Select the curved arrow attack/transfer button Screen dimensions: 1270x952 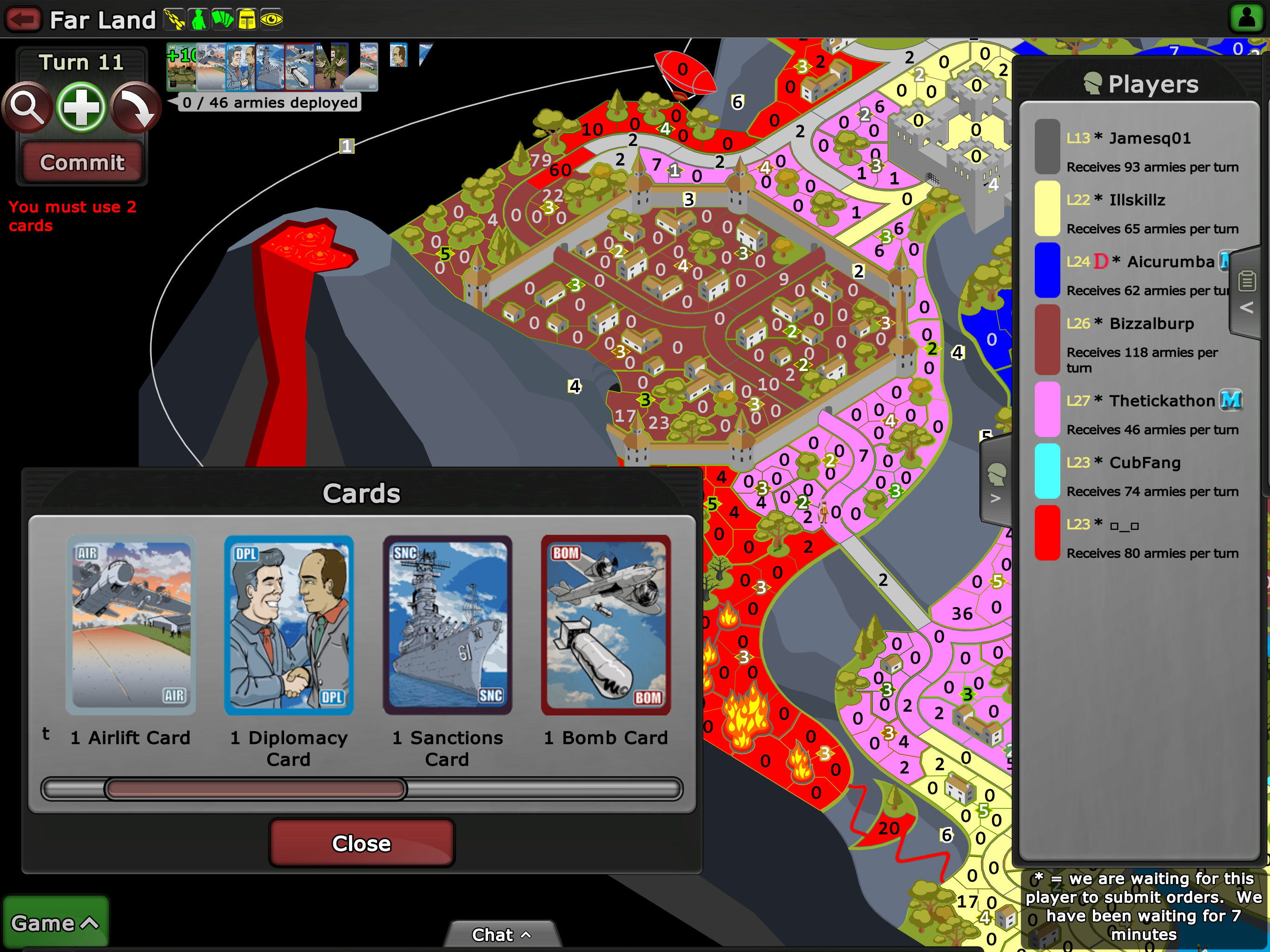pyautogui.click(x=135, y=107)
